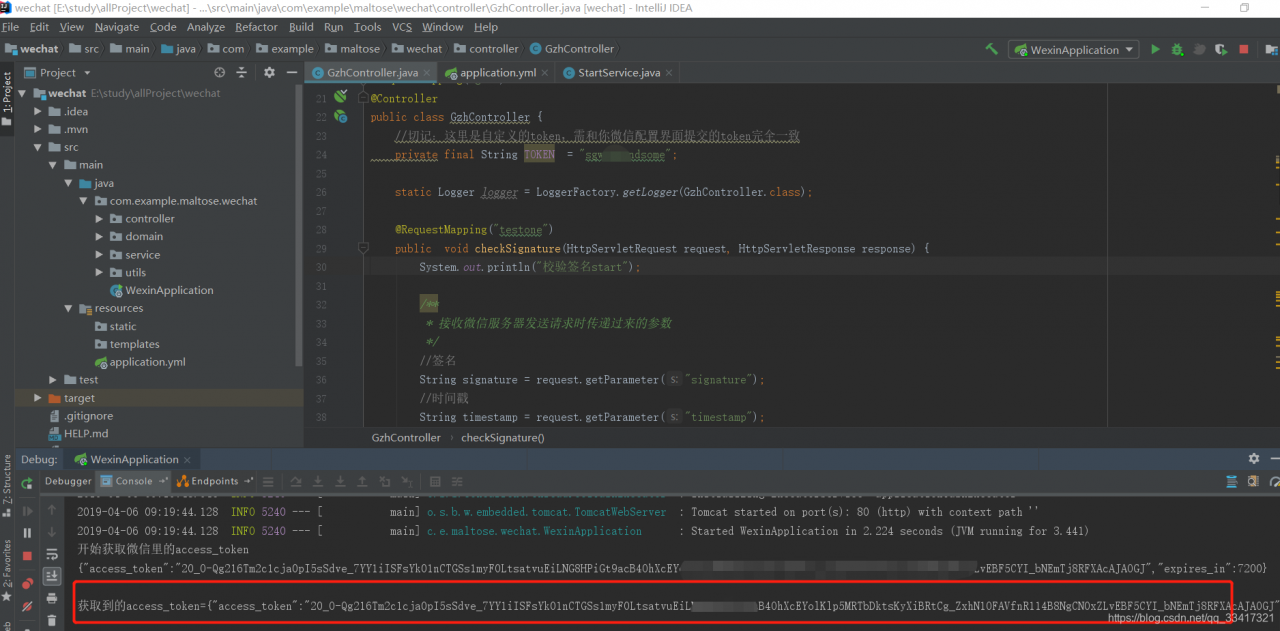Click the maltose segment in the navigation bar
Image resolution: width=1280 pixels, height=631 pixels.
click(x=351, y=49)
